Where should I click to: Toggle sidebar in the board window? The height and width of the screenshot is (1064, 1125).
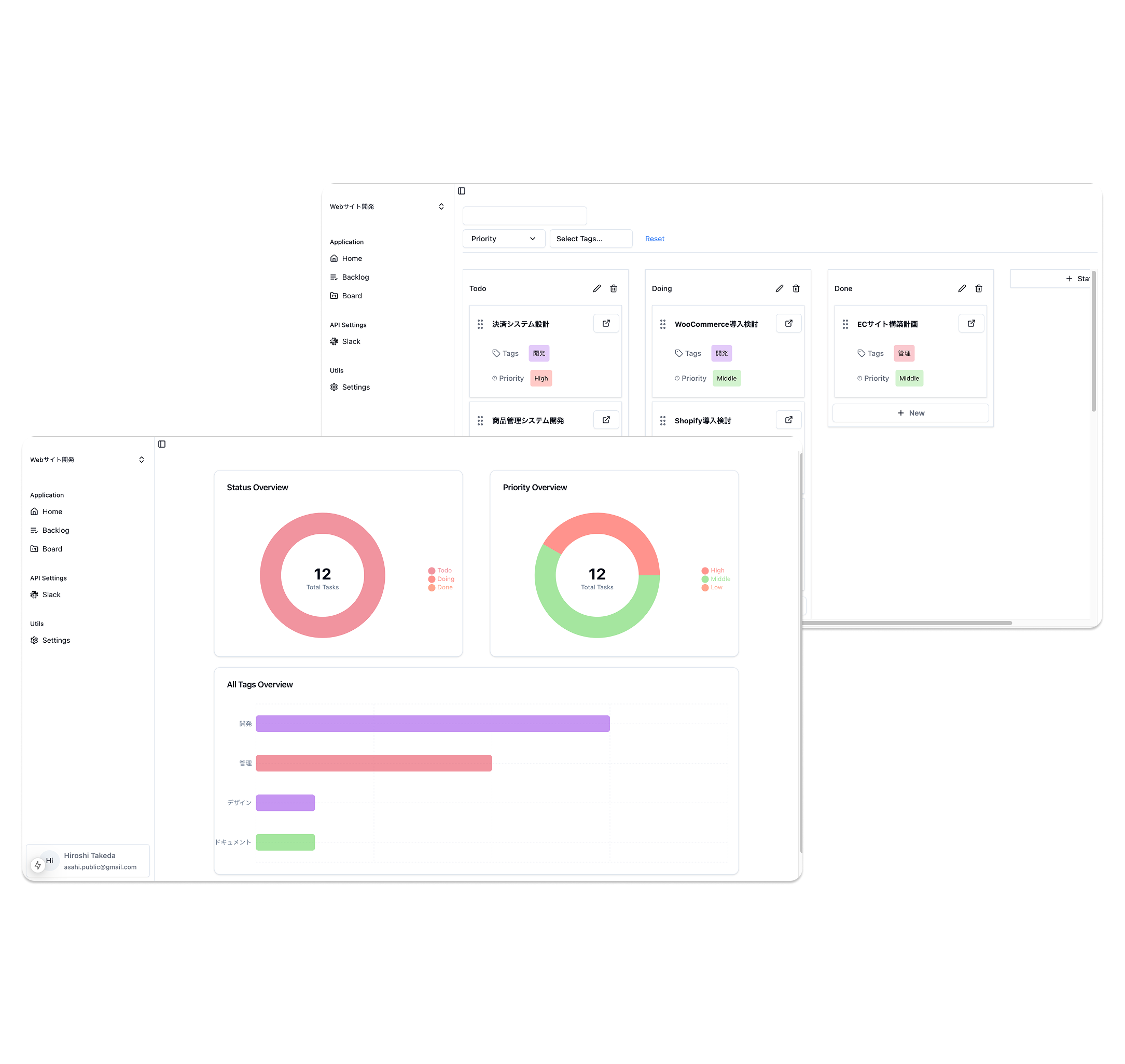[462, 191]
